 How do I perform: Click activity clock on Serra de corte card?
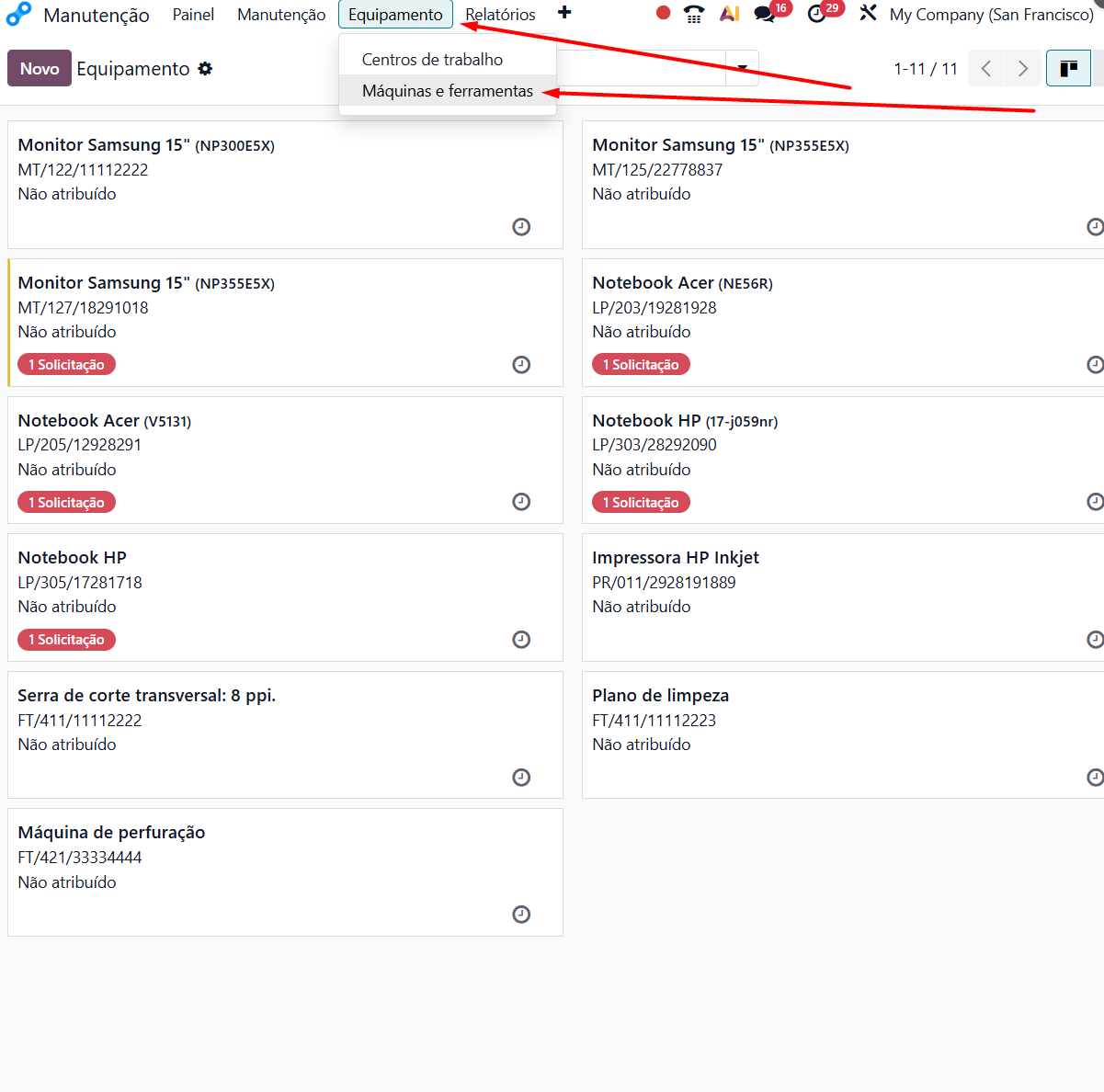point(521,778)
